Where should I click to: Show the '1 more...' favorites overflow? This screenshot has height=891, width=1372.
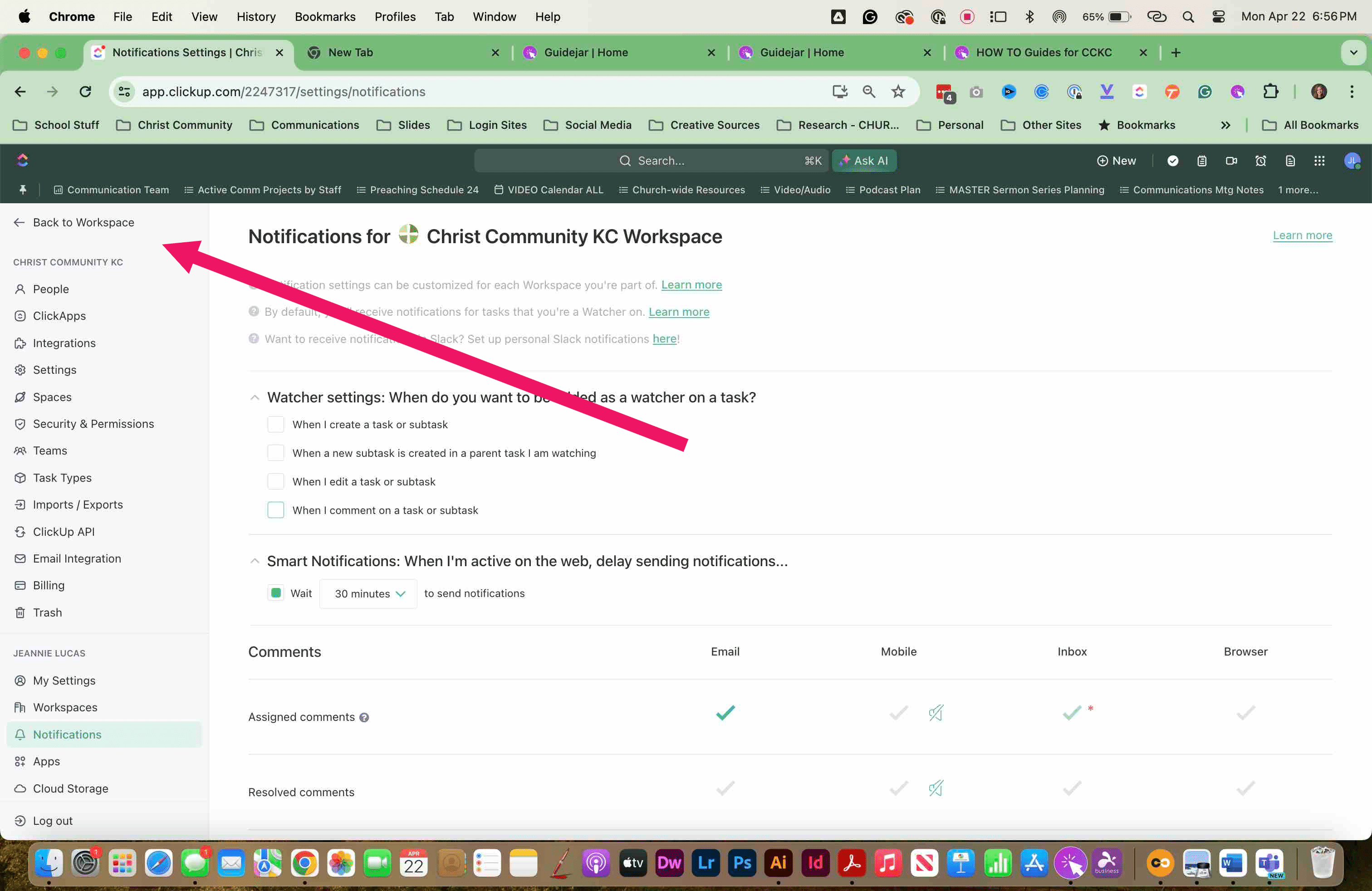1298,190
